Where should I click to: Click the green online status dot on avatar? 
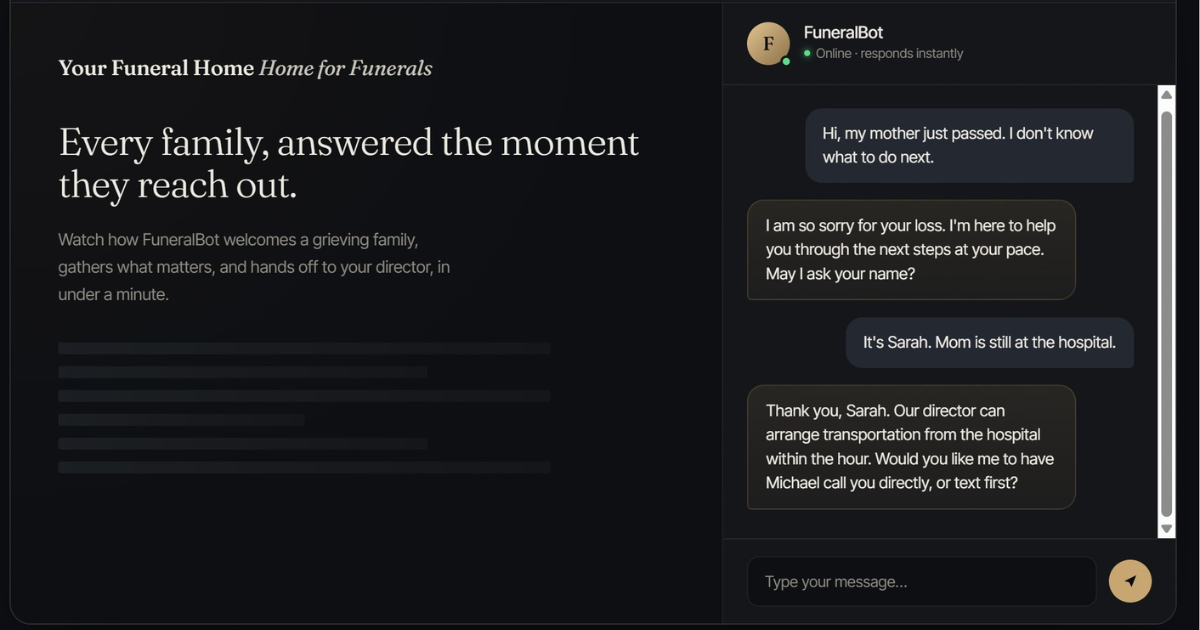tap(786, 61)
